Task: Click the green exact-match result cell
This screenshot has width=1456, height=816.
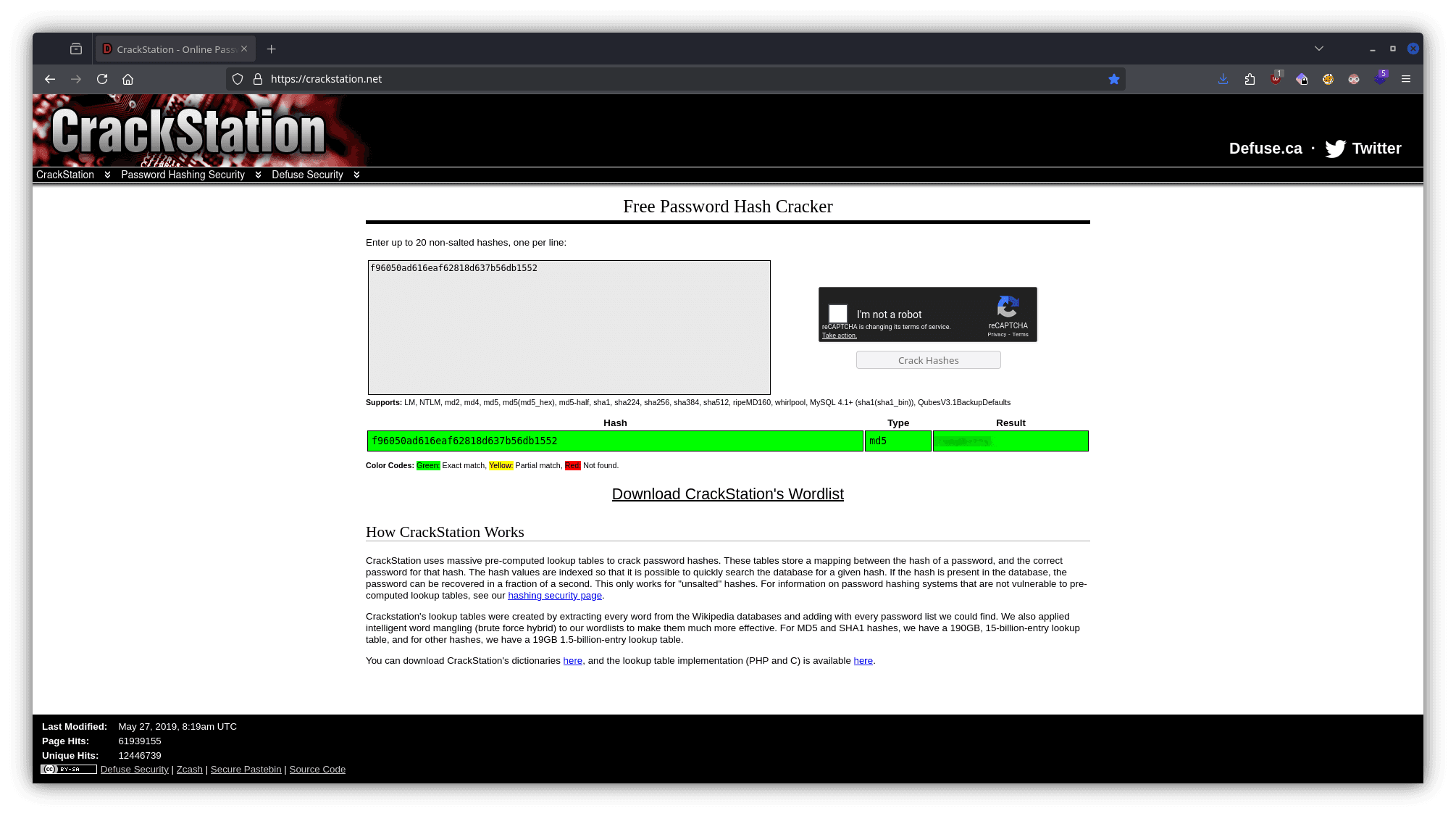Action: click(1011, 441)
